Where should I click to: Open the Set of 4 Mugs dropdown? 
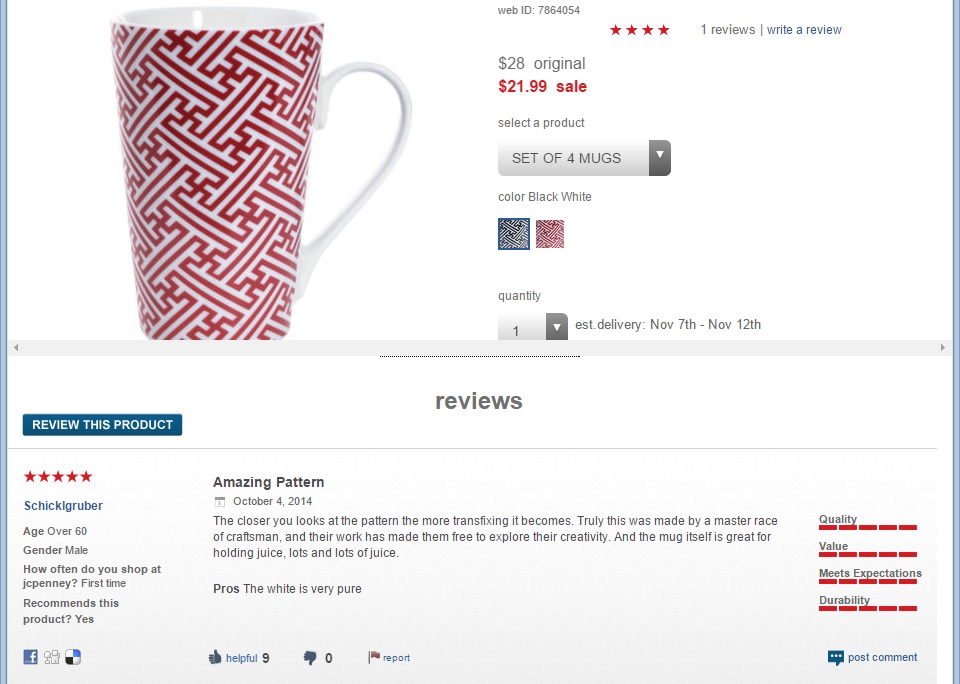point(584,158)
